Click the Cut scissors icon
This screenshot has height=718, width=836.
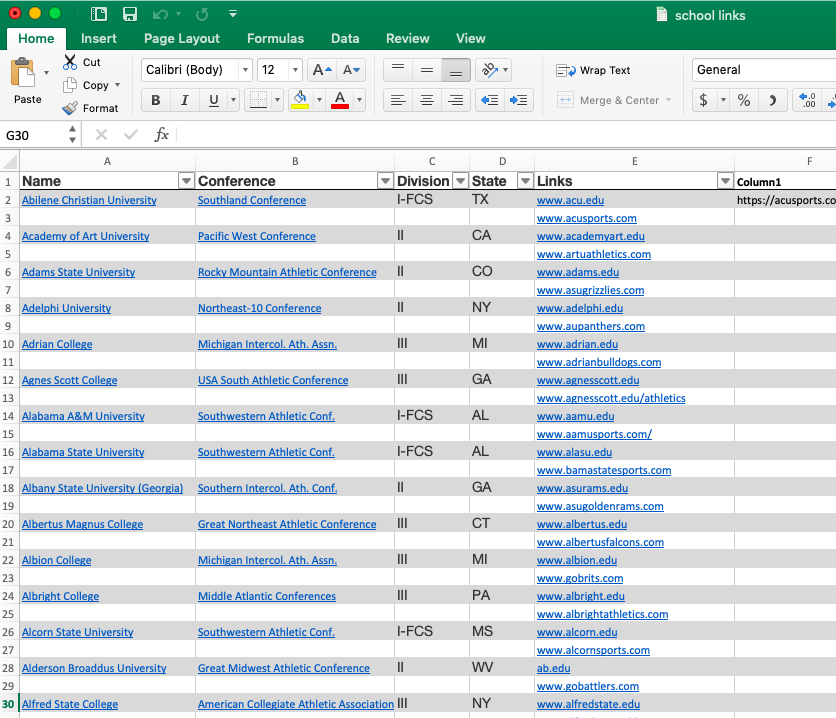[70, 61]
